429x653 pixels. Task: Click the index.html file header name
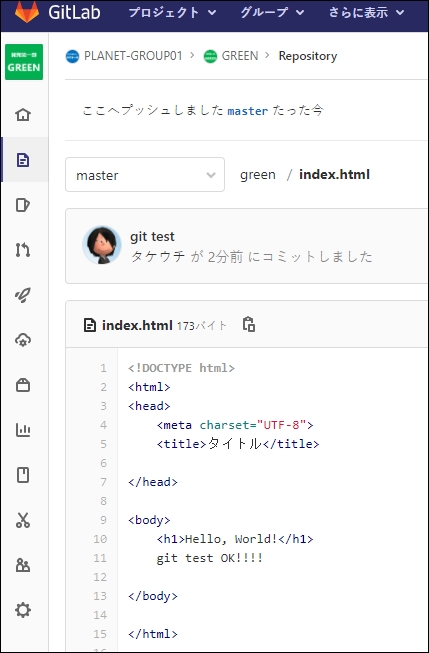(x=137, y=325)
